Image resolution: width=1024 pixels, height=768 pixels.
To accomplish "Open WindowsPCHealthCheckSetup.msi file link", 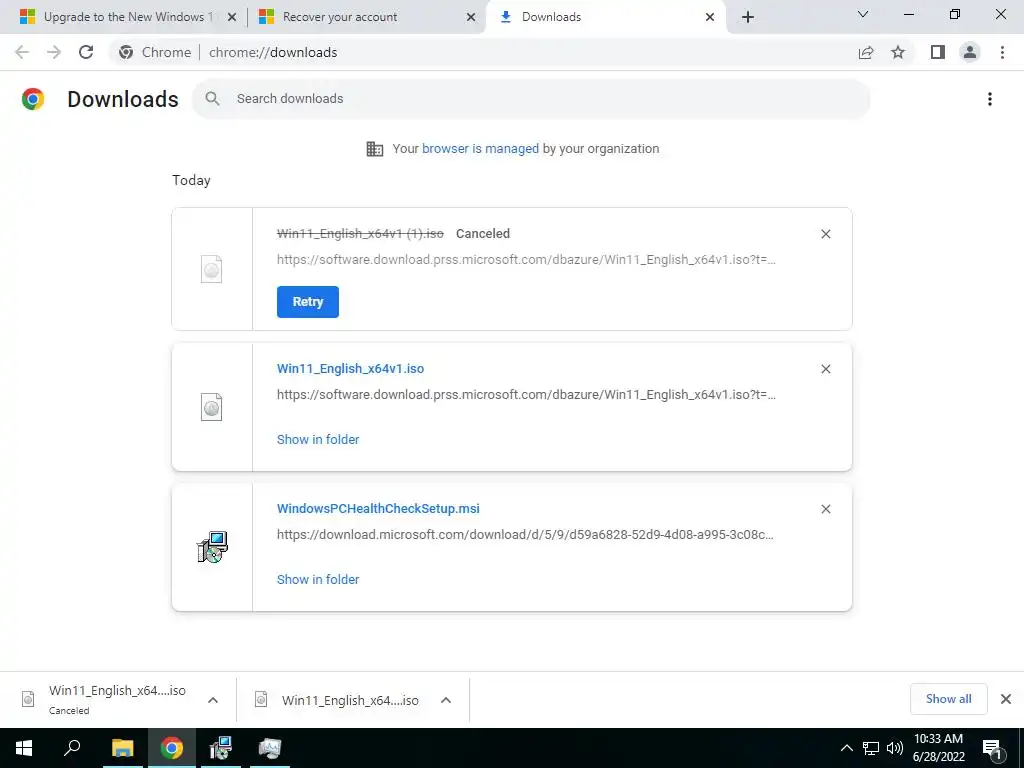I will pos(378,509).
